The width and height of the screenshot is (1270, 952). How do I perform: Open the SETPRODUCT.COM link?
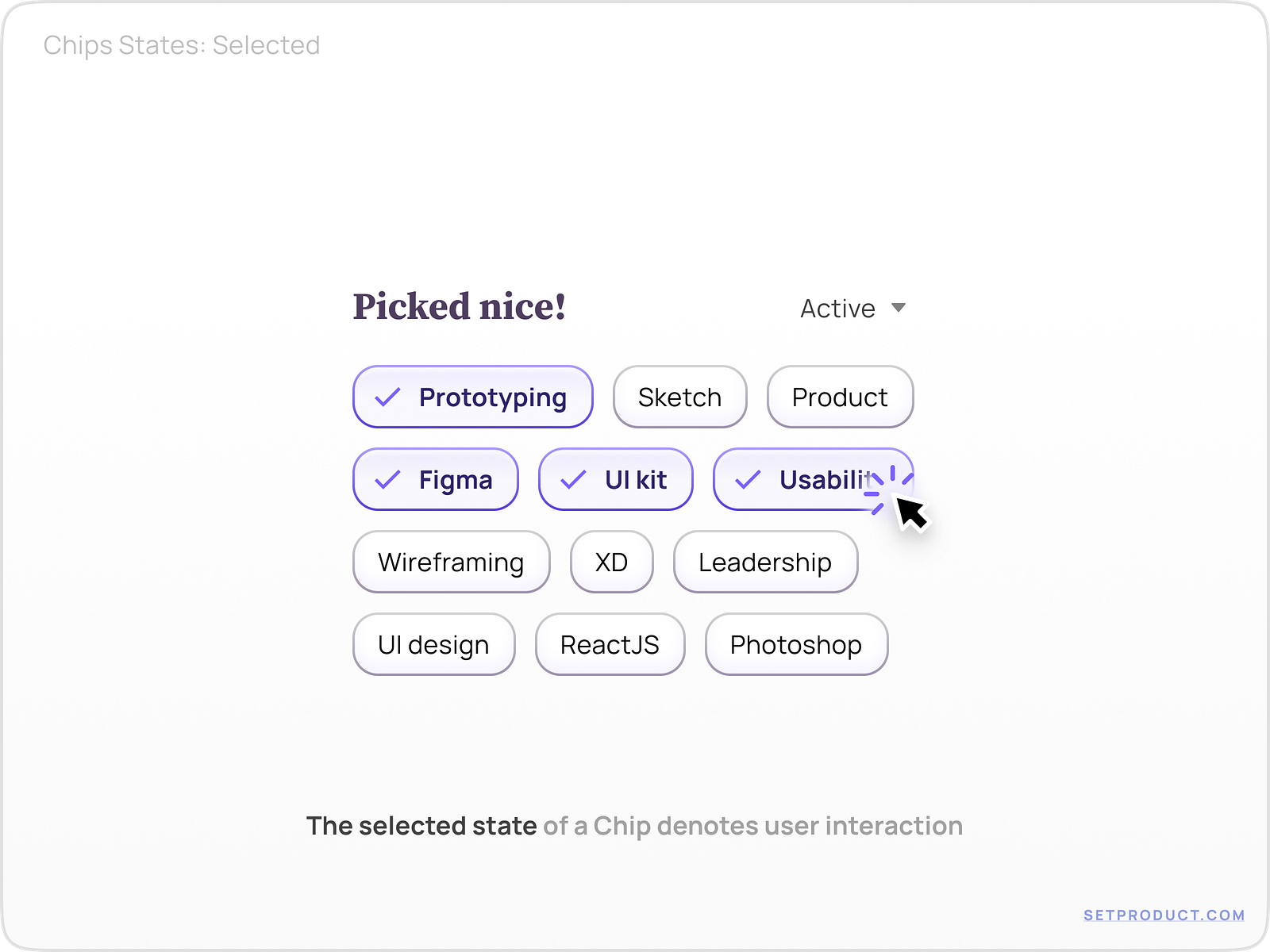click(1164, 915)
